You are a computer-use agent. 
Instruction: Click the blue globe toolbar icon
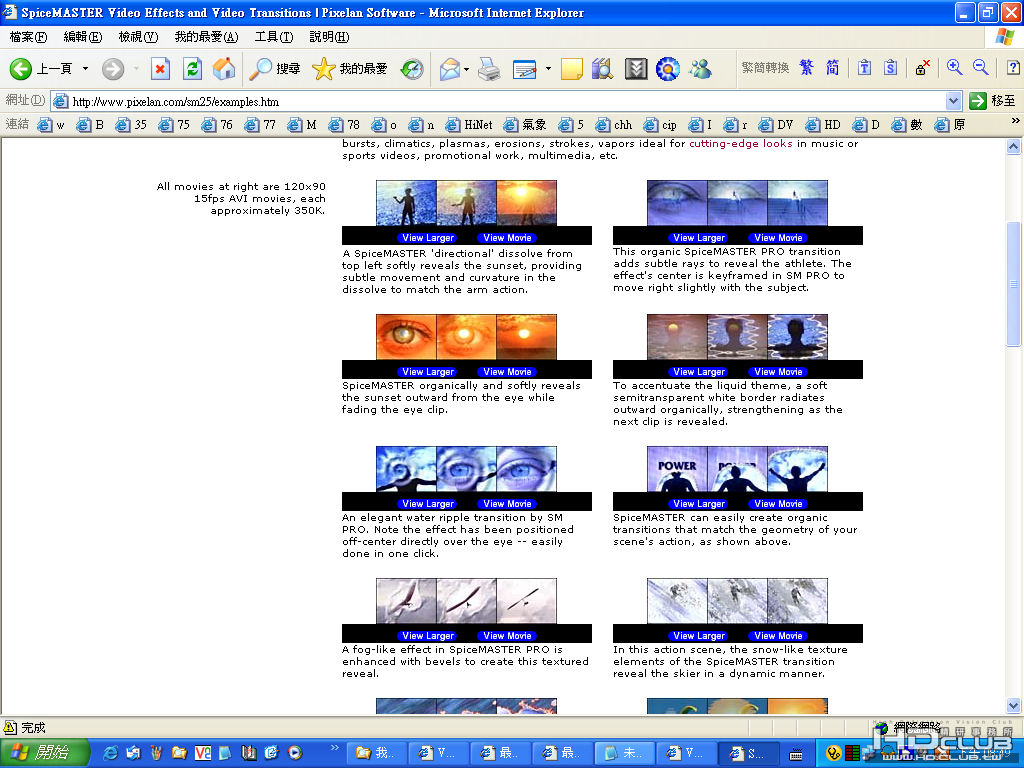pyautogui.click(x=667, y=69)
